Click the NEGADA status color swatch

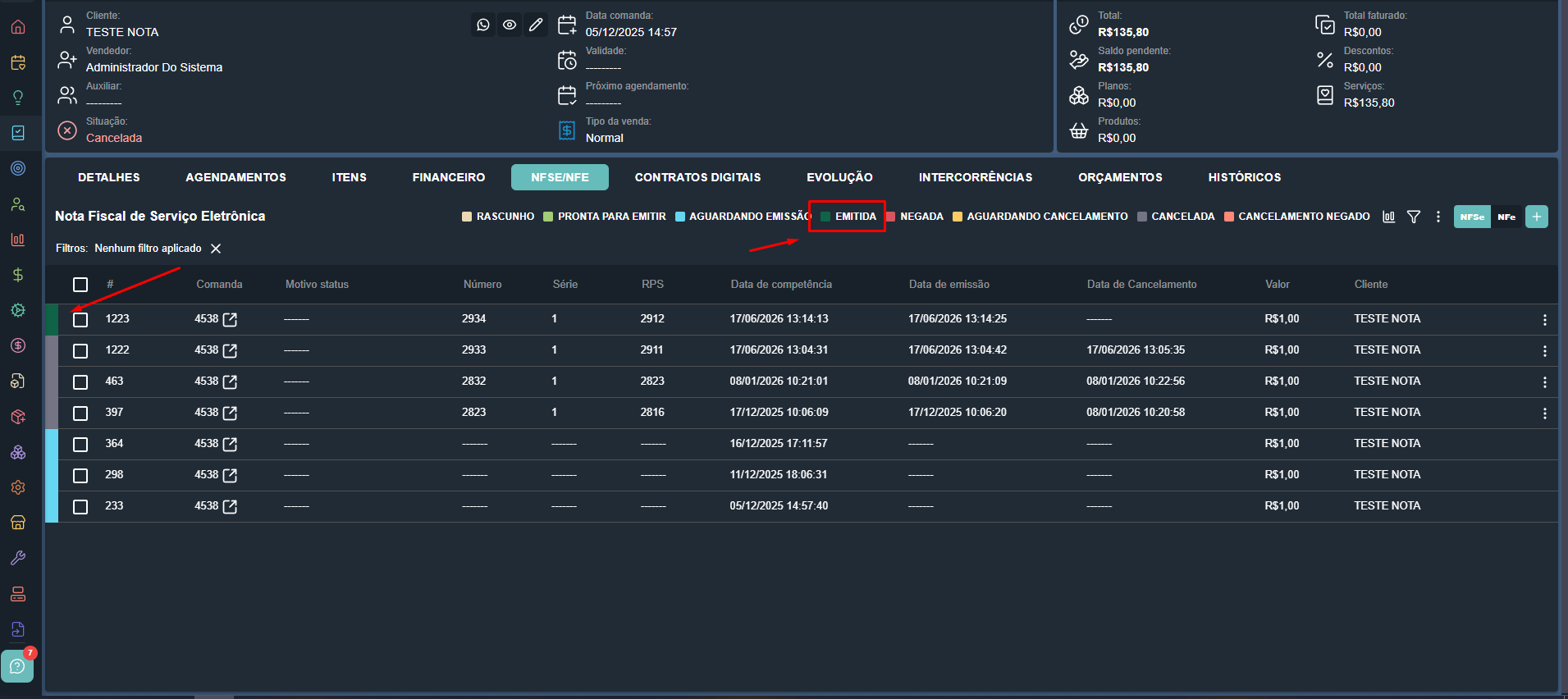(890, 217)
